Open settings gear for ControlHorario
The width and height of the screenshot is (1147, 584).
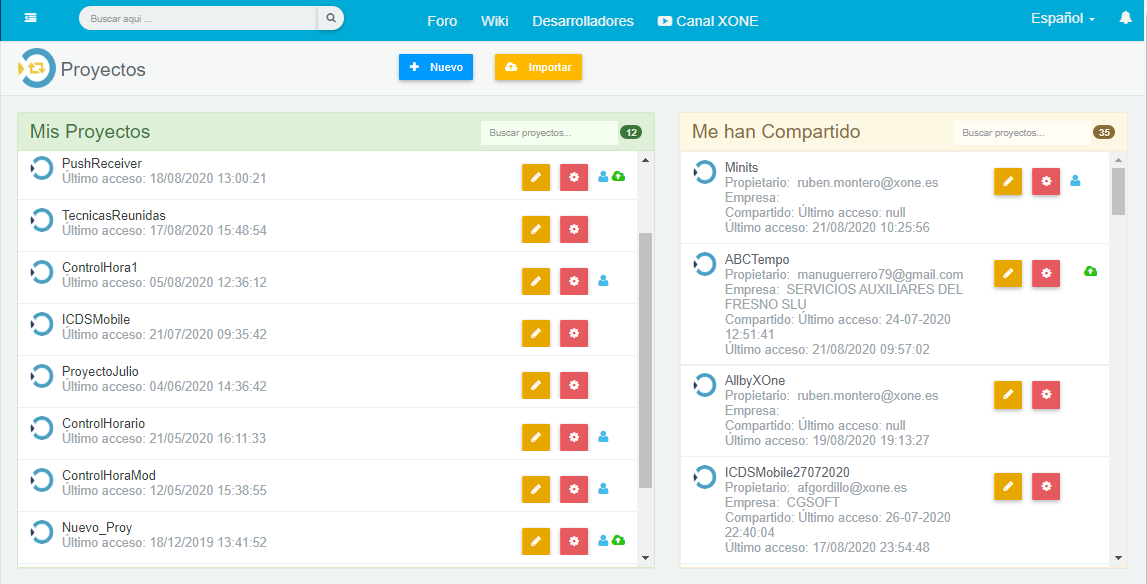pos(574,437)
